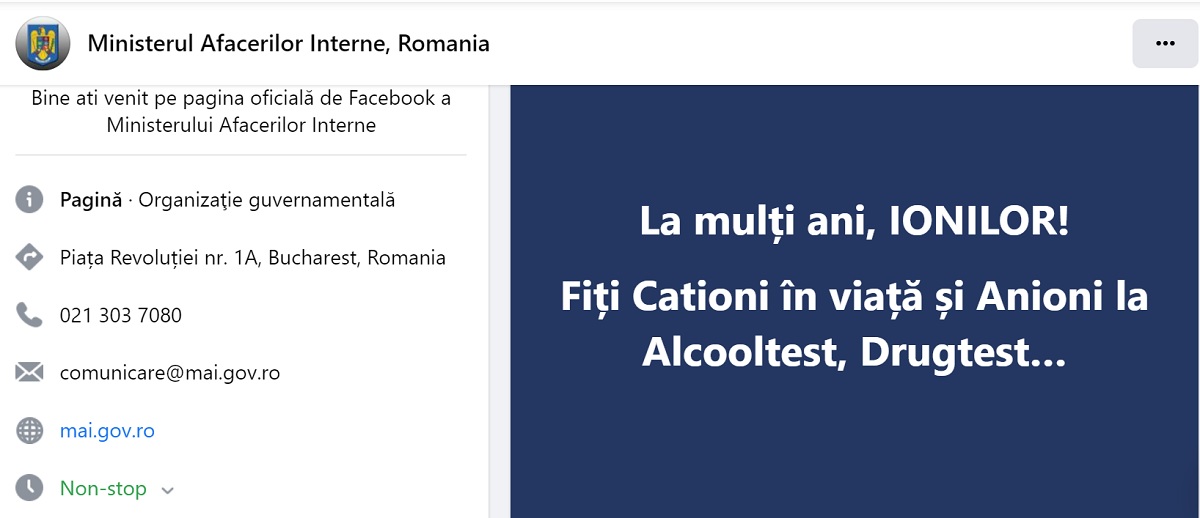Click the phone icon beside 021 303 7080
The width and height of the screenshot is (1200, 518).
30,316
